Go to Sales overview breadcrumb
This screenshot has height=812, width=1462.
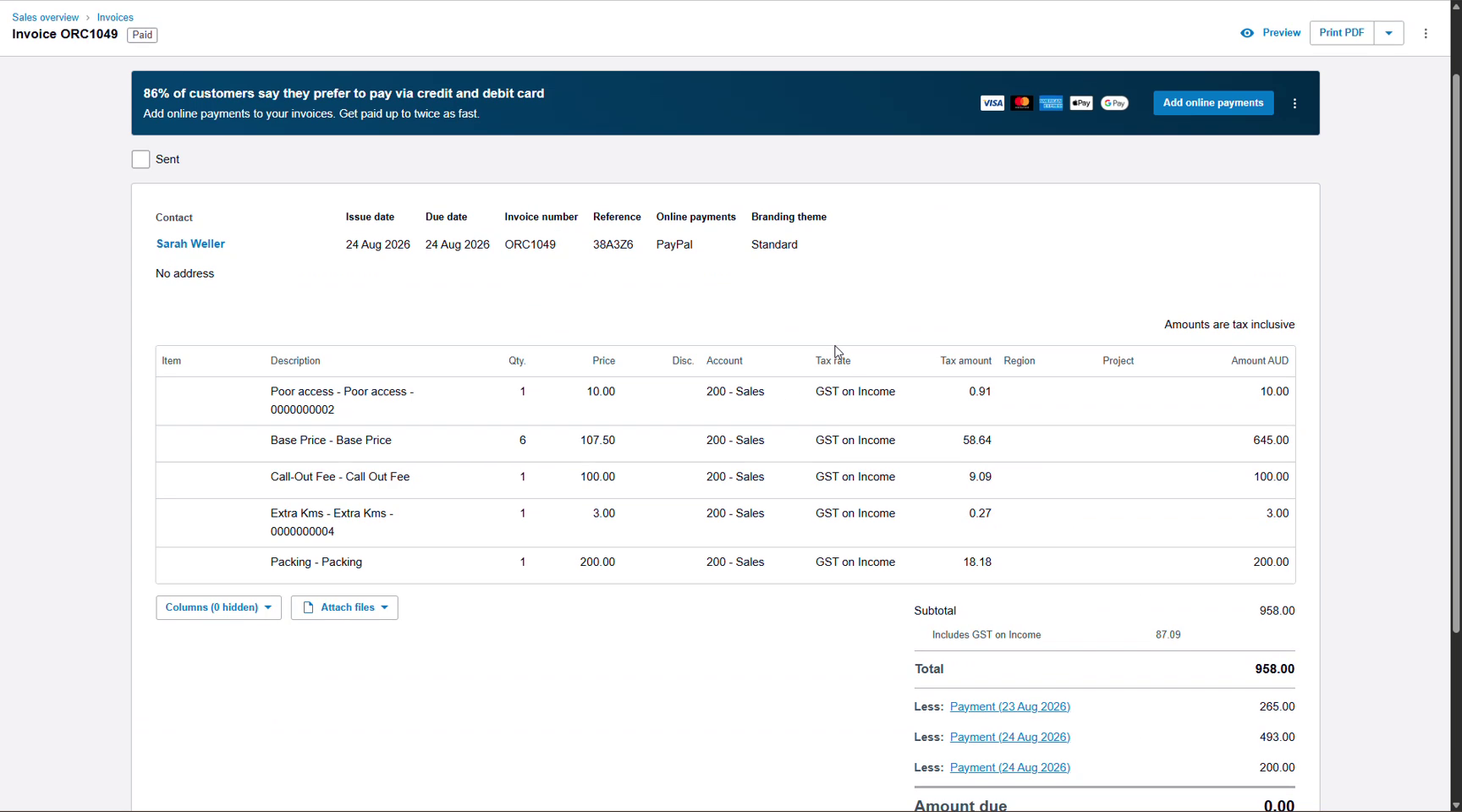tap(46, 17)
